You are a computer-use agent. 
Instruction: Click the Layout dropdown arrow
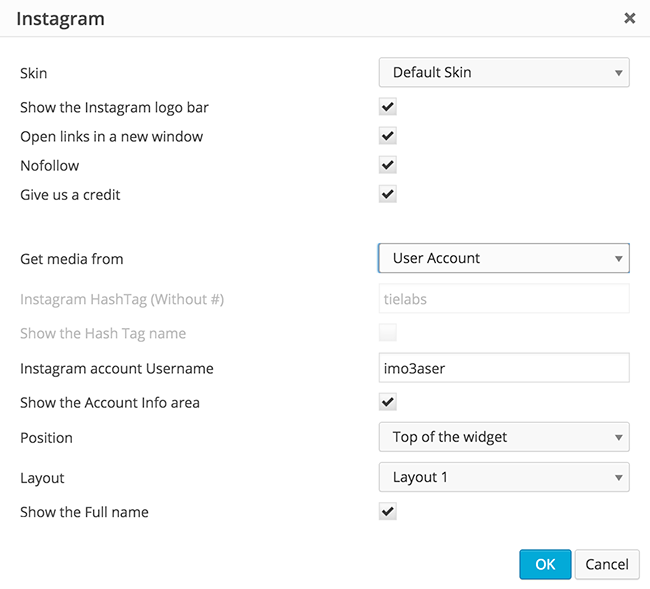click(619, 478)
